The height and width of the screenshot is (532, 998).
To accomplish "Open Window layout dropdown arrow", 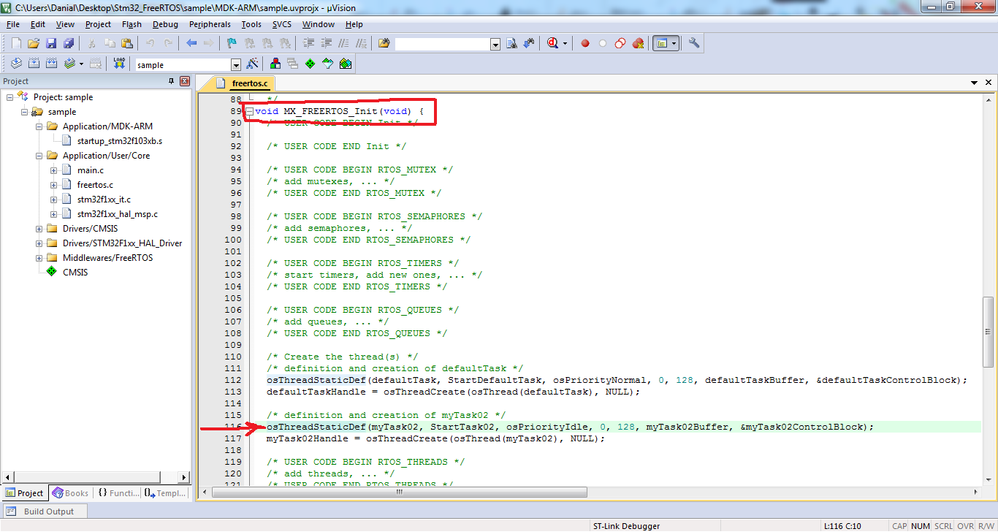I will 674,43.
